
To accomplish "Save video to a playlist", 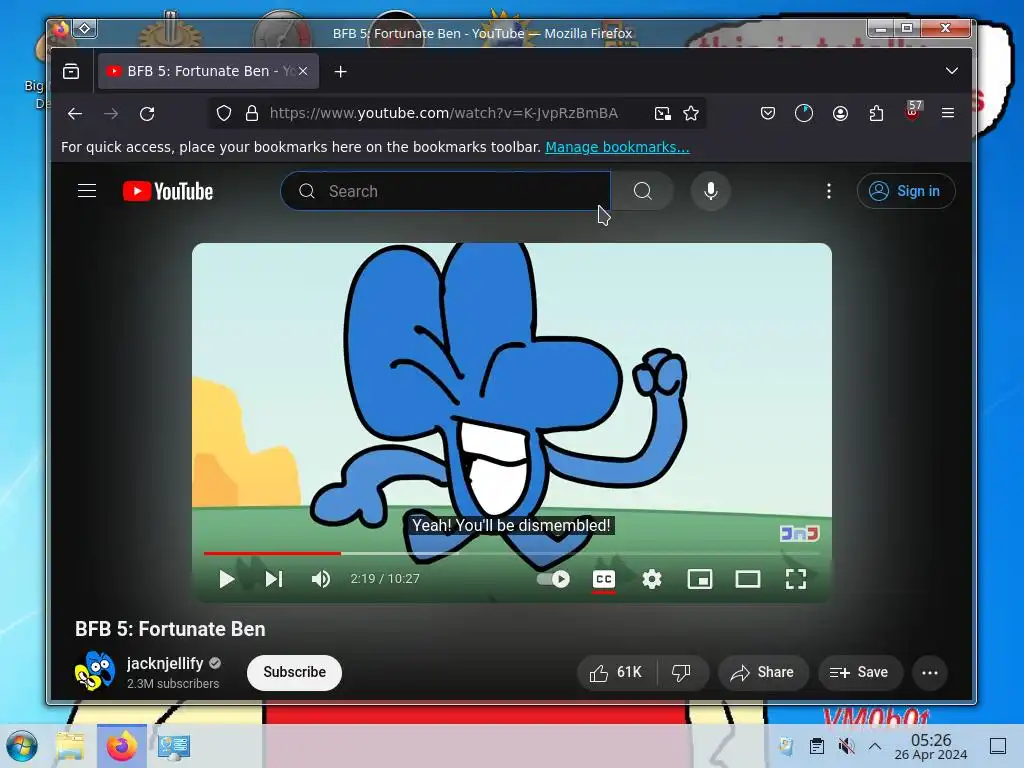I will (860, 673).
